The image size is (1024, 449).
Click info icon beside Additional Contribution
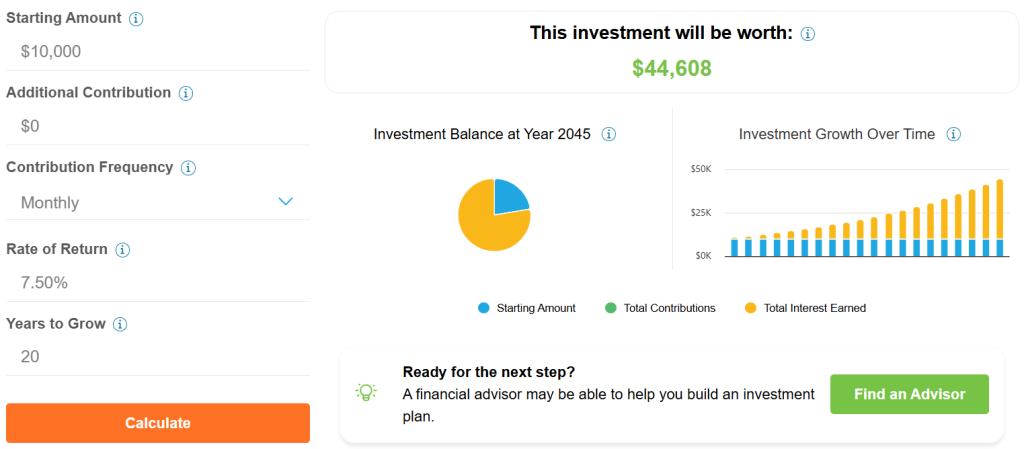pyautogui.click(x=185, y=93)
